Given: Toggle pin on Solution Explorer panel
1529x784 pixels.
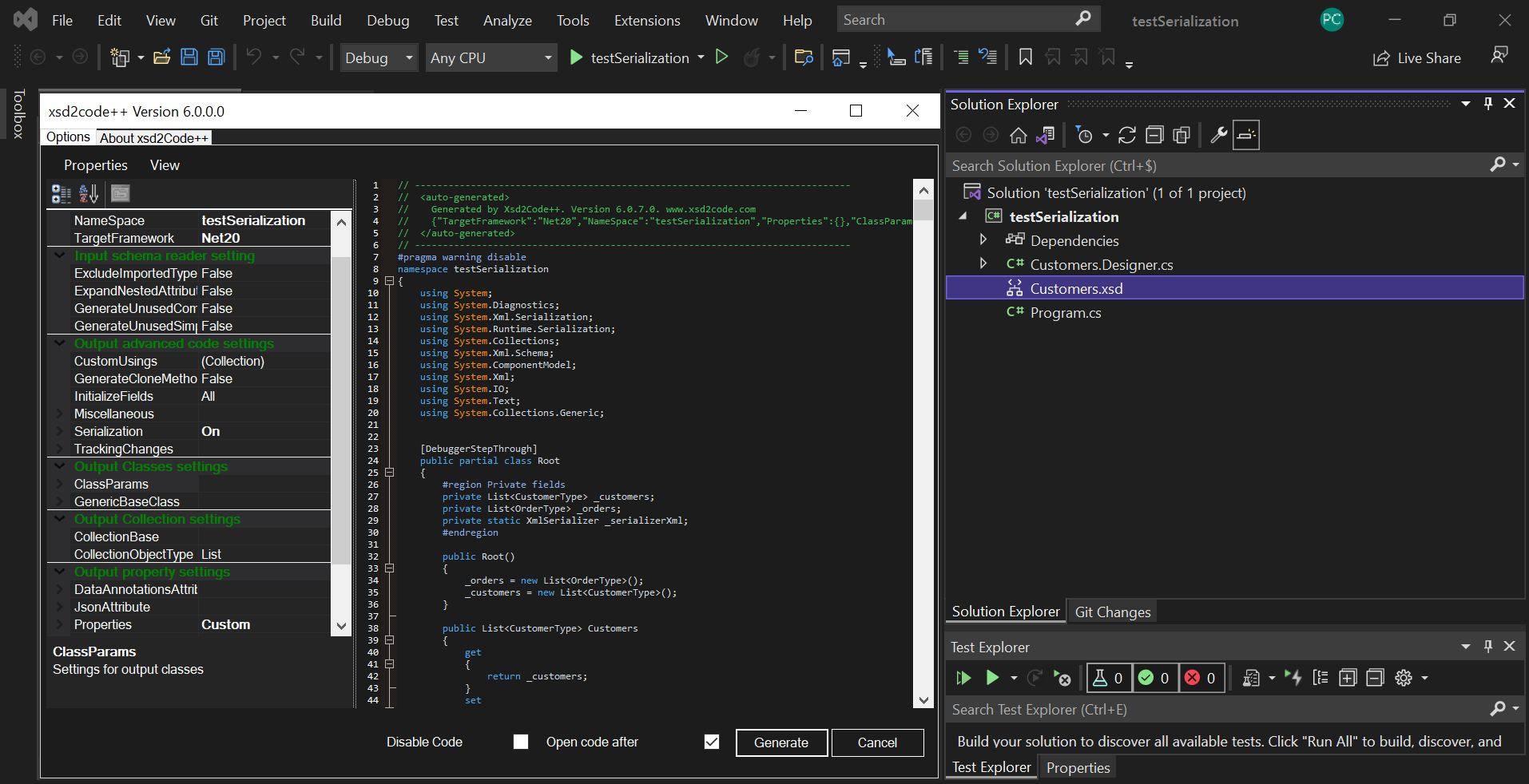Looking at the screenshot, I should (1487, 104).
